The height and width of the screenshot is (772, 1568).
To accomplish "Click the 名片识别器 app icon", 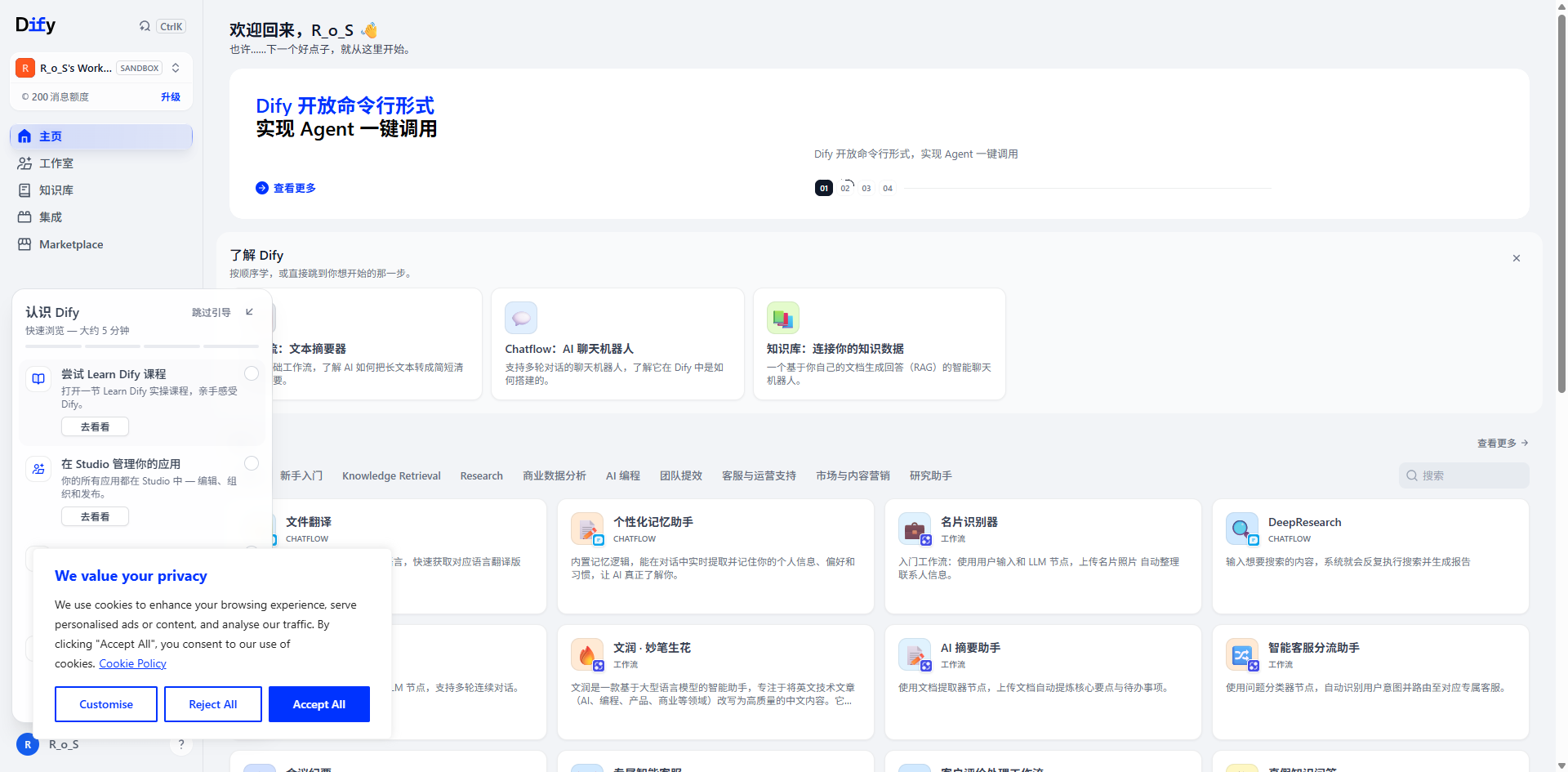I will (x=915, y=529).
